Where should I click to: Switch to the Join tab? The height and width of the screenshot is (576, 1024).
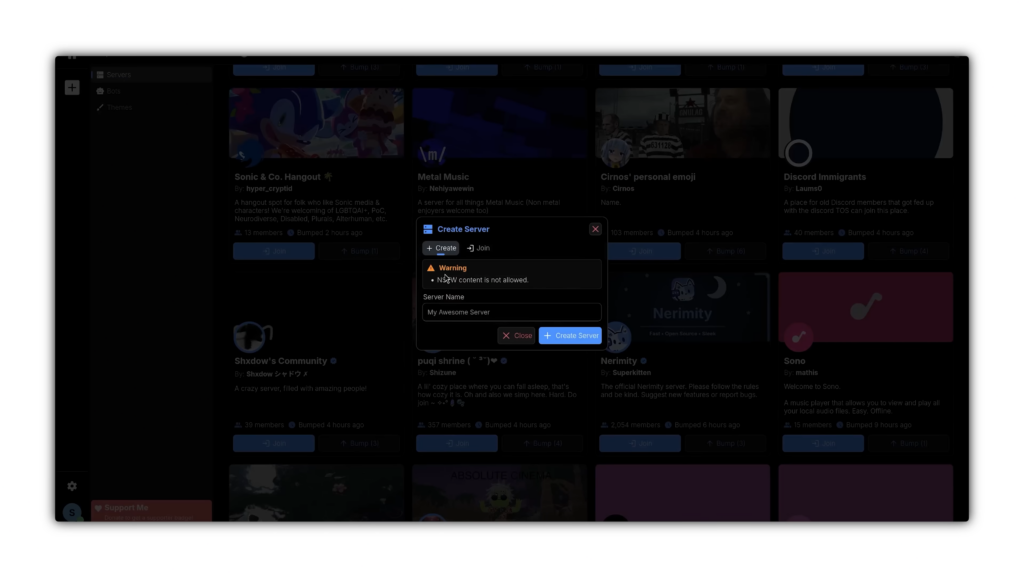[x=478, y=248]
